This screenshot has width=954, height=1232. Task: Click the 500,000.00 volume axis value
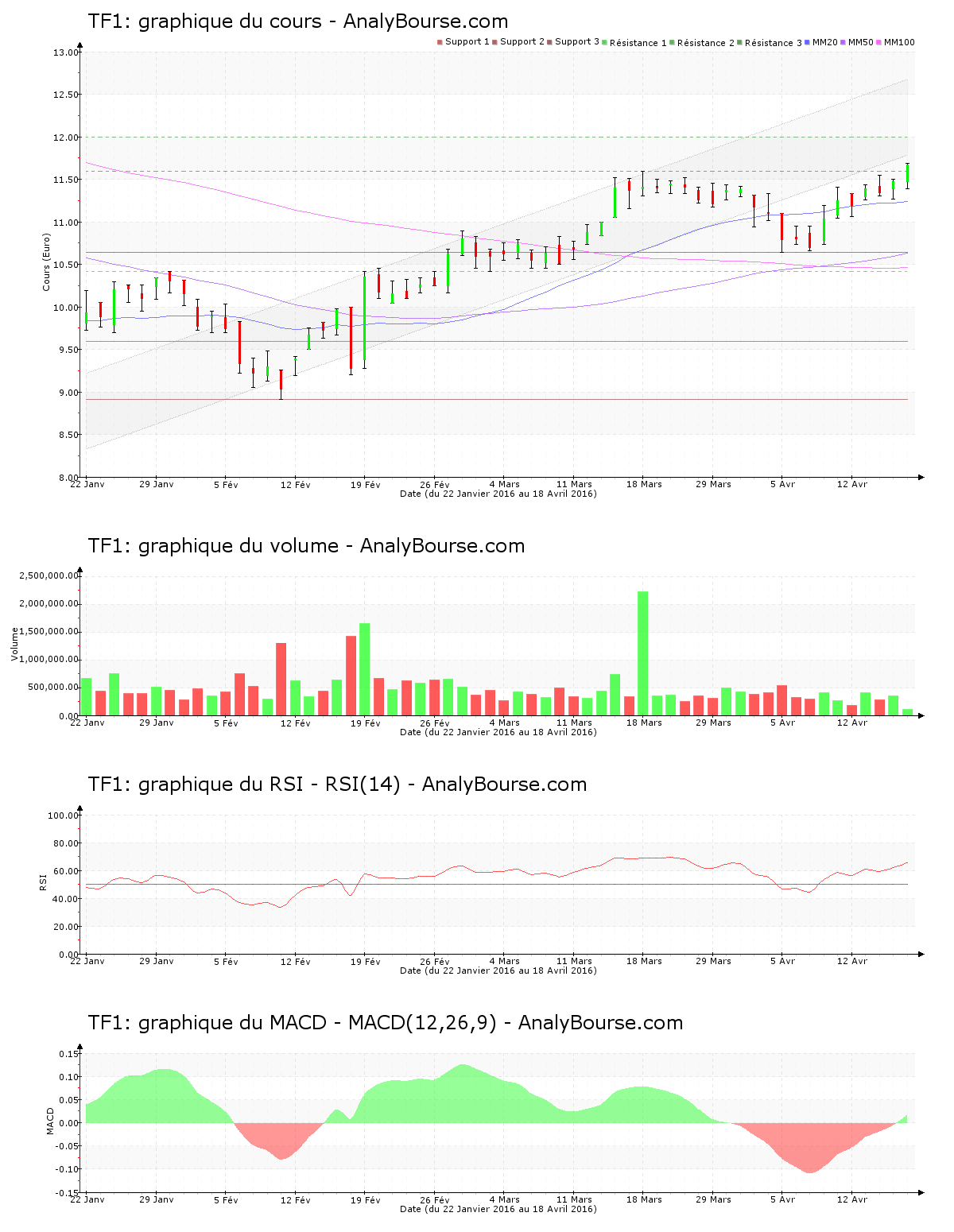click(53, 687)
